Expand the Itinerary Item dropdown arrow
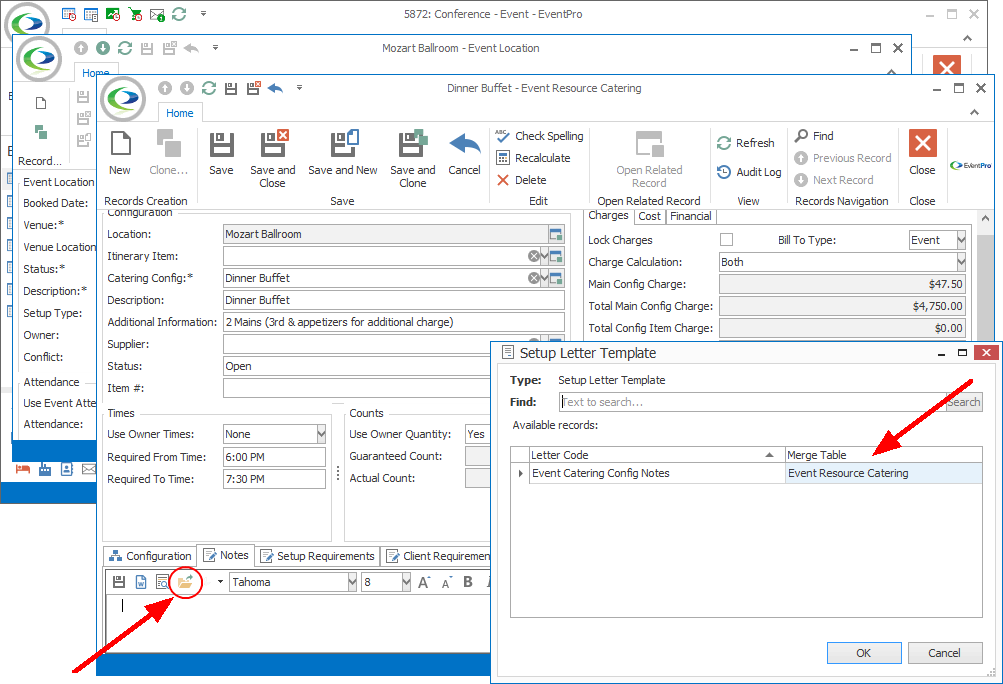 544,256
